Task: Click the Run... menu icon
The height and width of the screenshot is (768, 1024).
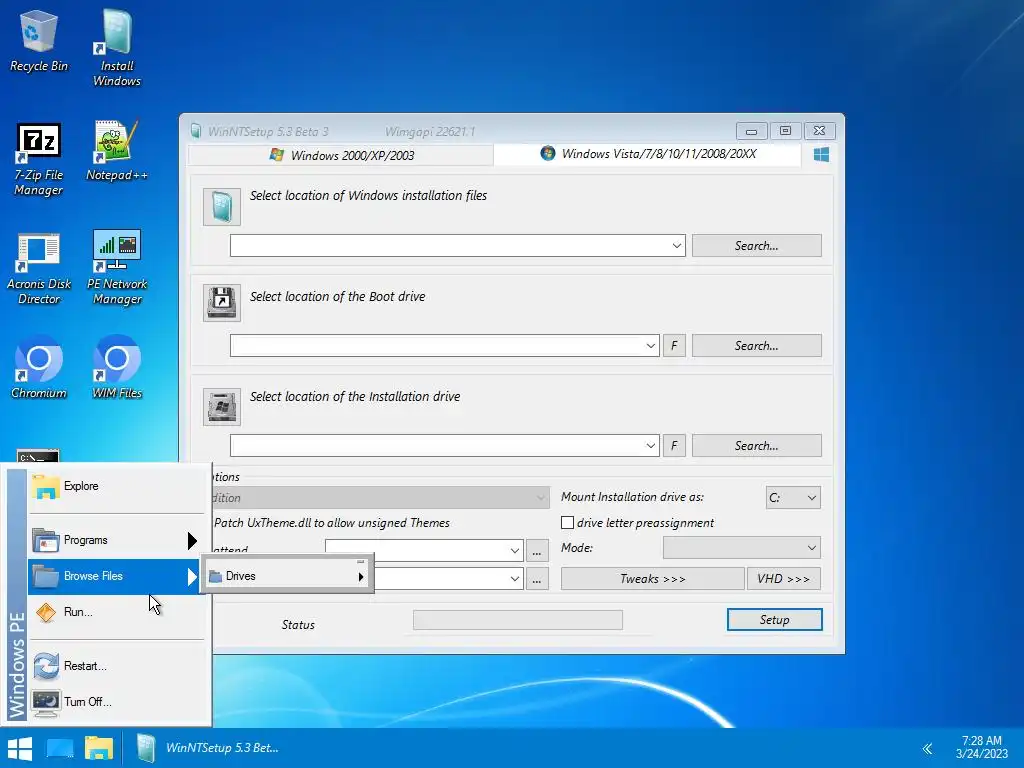Action: click(46, 613)
